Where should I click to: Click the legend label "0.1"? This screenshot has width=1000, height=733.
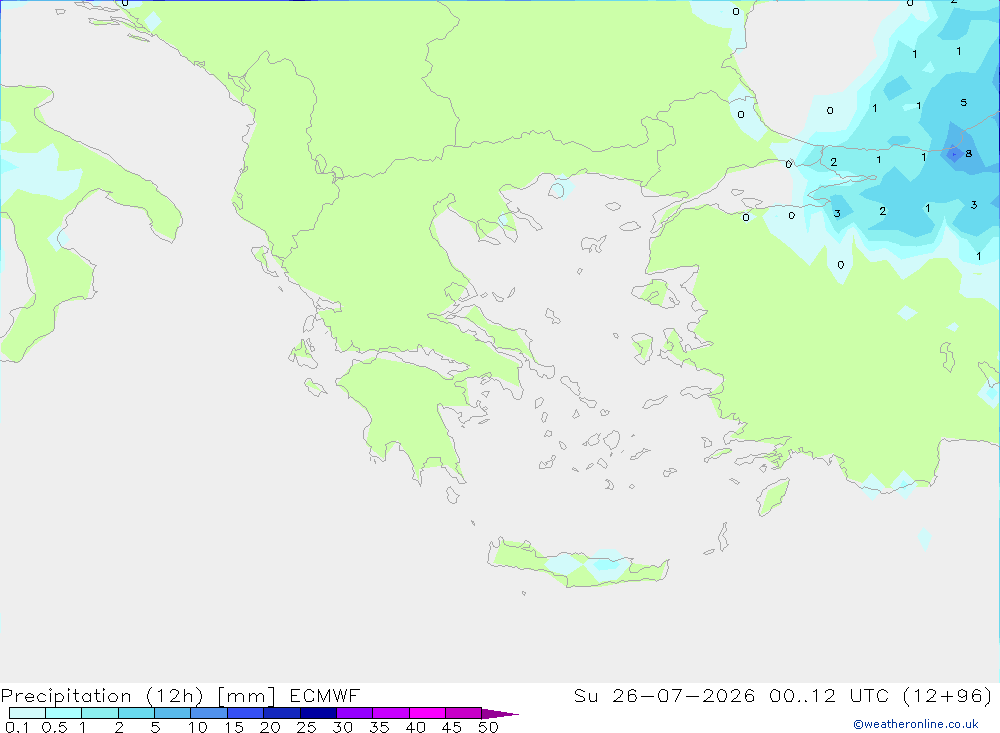[x=17, y=727]
